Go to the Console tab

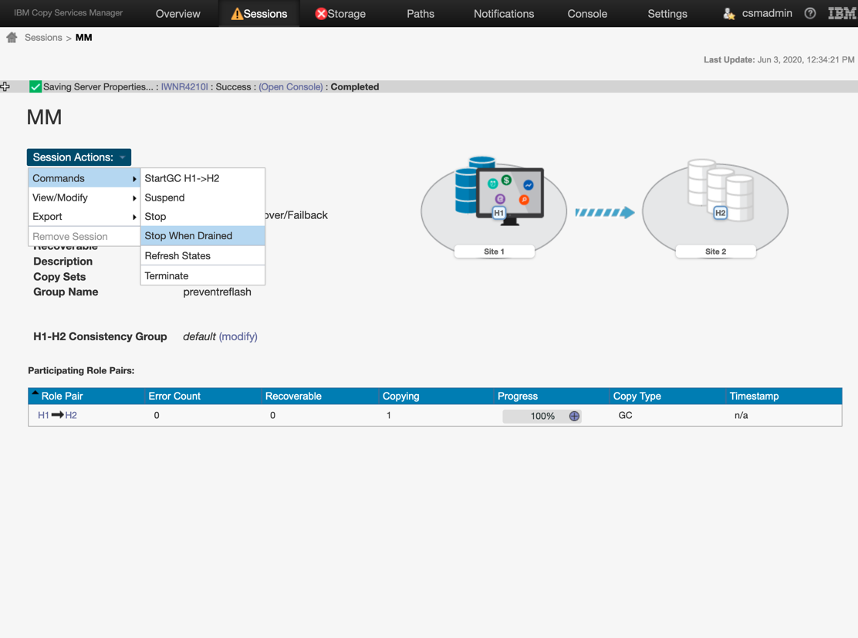(587, 14)
